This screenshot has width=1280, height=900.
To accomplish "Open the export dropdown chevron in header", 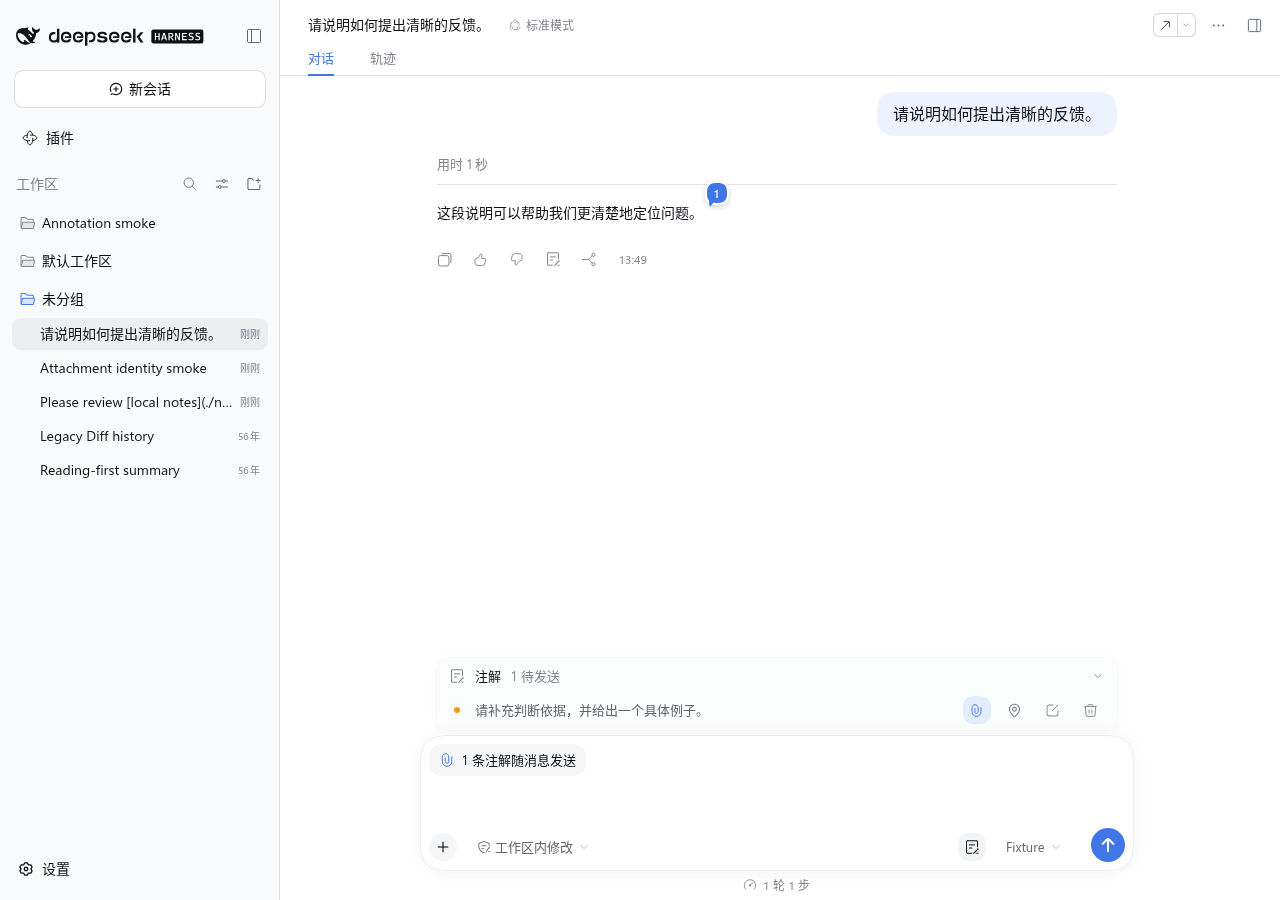I will [1186, 25].
